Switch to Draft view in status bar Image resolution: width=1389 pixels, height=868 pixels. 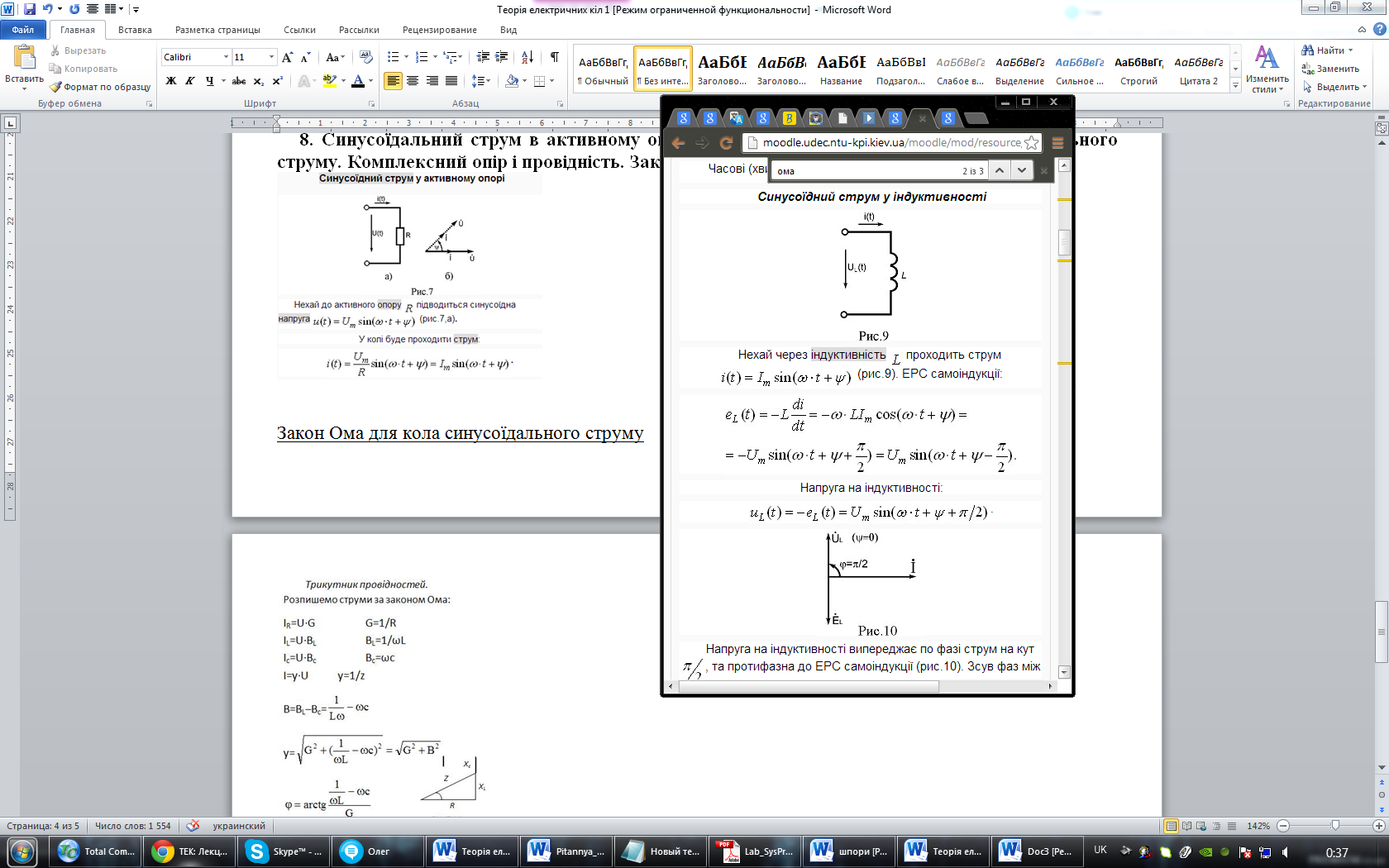click(1232, 826)
